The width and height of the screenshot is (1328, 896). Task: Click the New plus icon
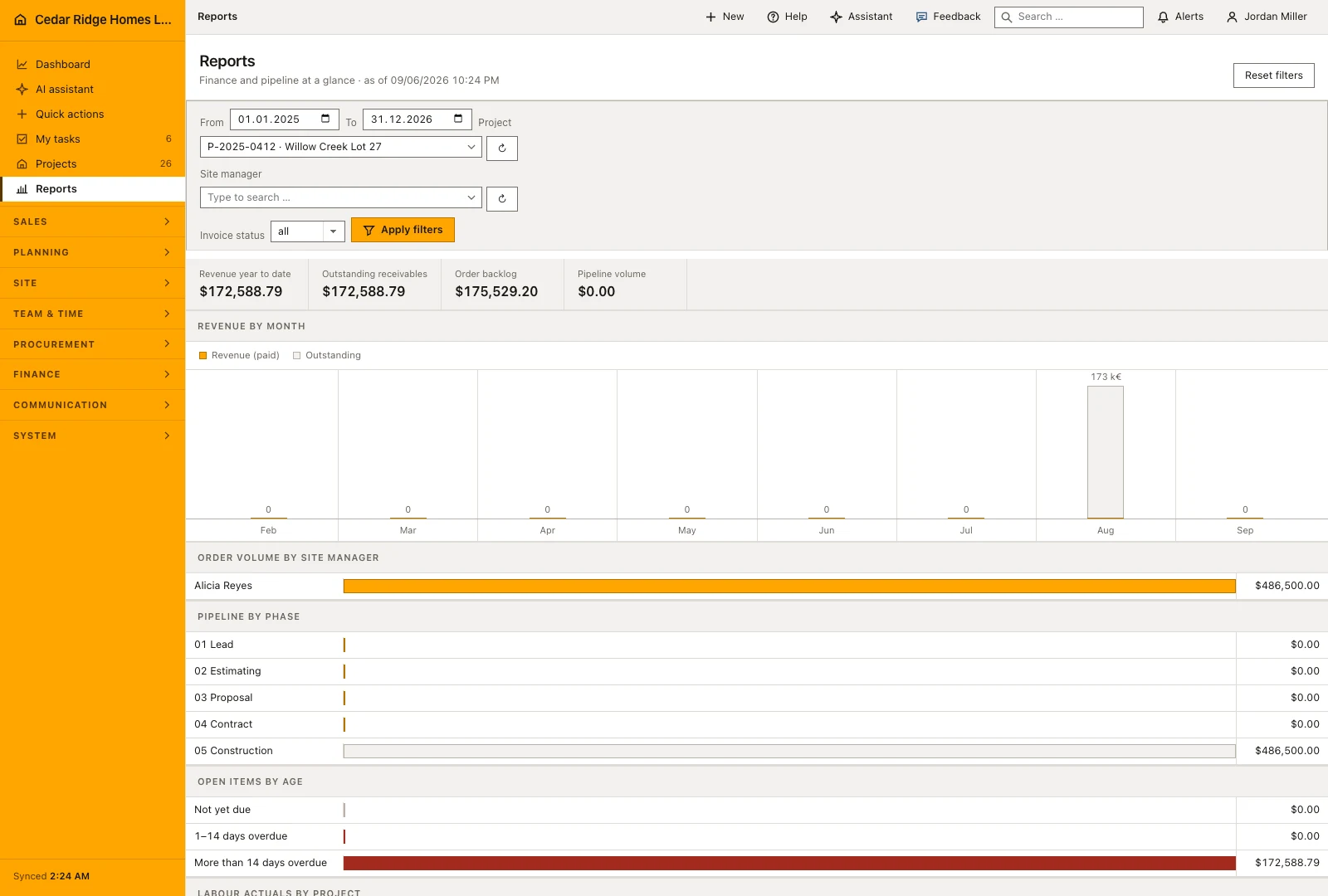click(x=710, y=17)
